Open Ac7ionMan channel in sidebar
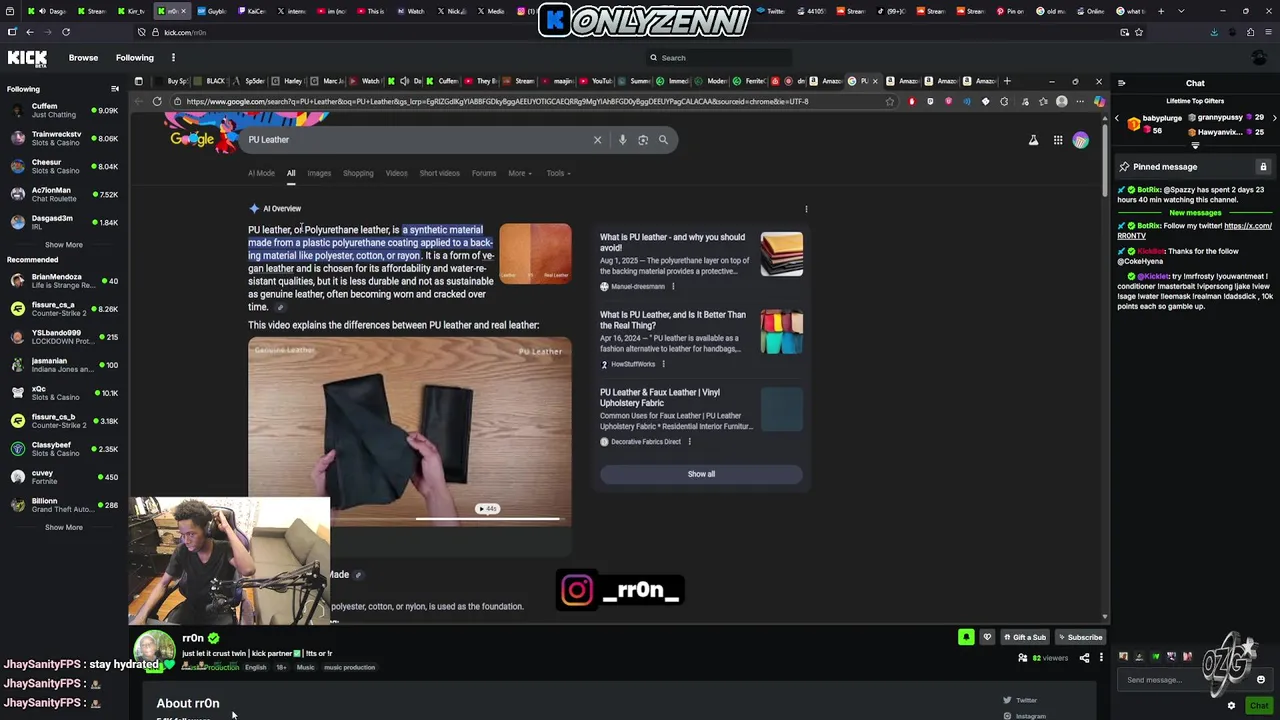This screenshot has height=720, width=1280. [62, 194]
